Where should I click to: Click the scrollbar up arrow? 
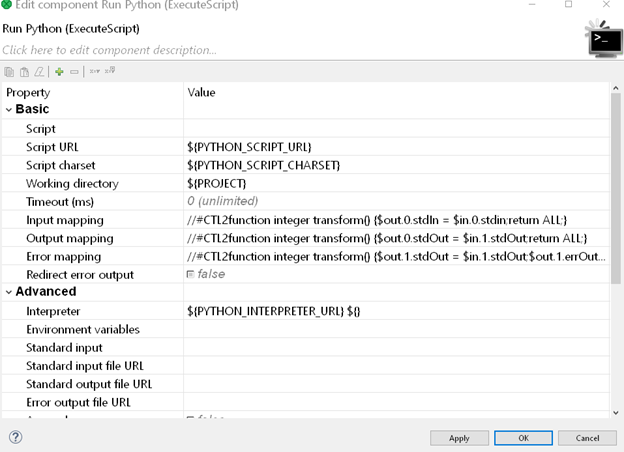point(616,88)
